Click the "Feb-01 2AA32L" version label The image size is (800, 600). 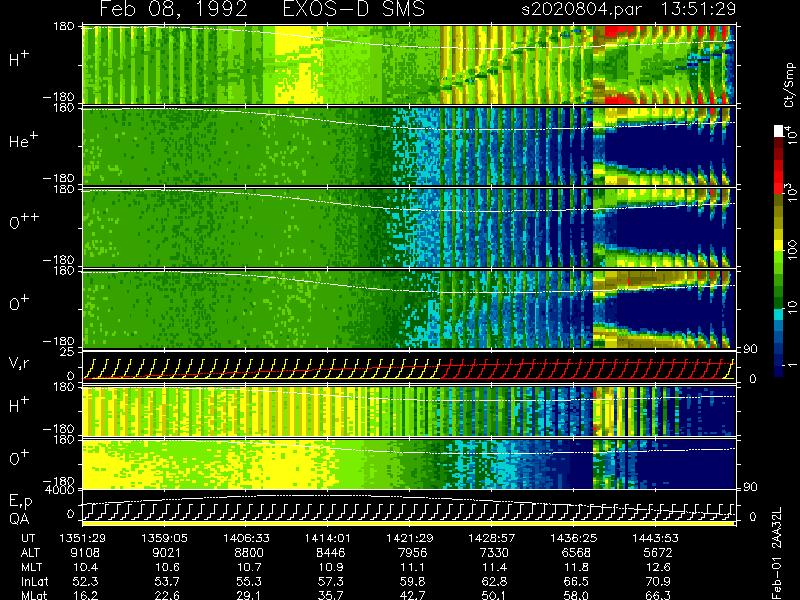777,553
